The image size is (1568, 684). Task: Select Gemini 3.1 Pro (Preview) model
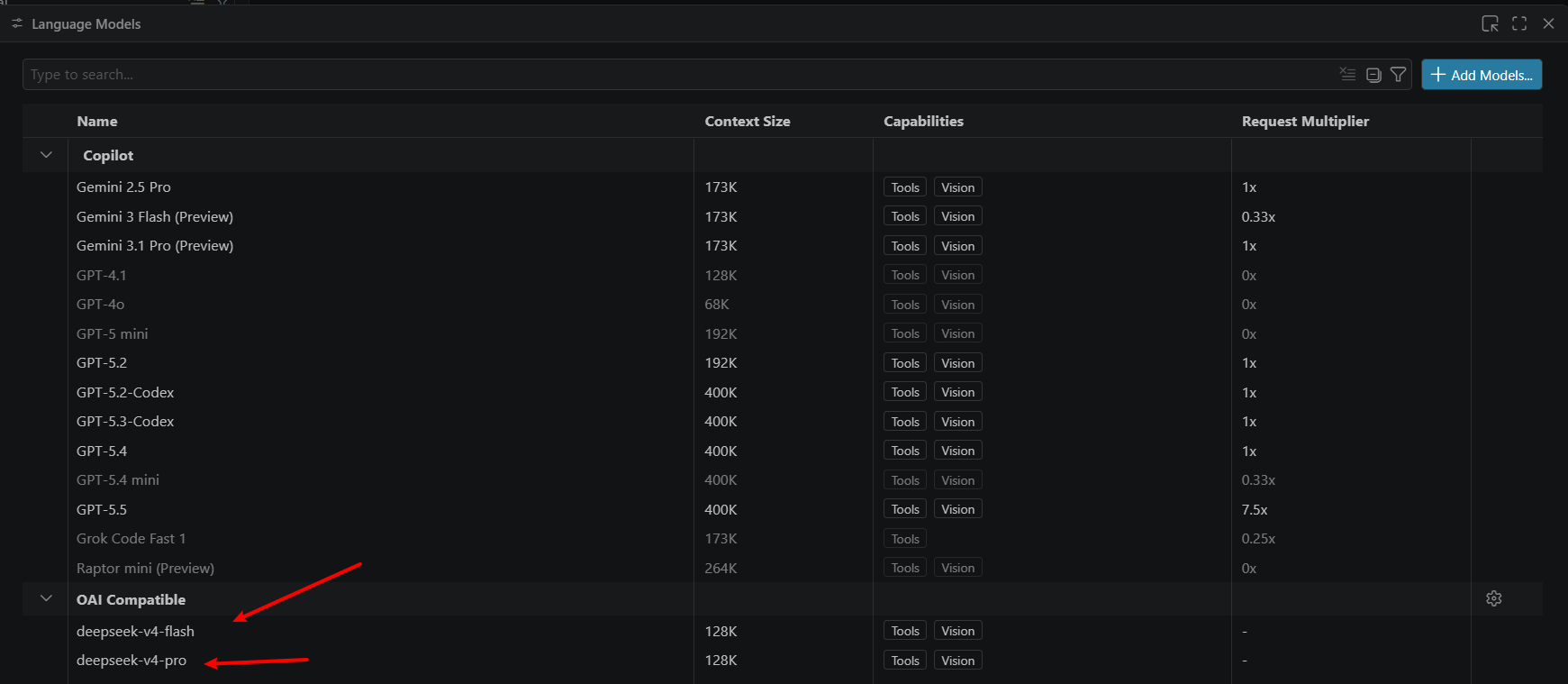click(x=155, y=245)
